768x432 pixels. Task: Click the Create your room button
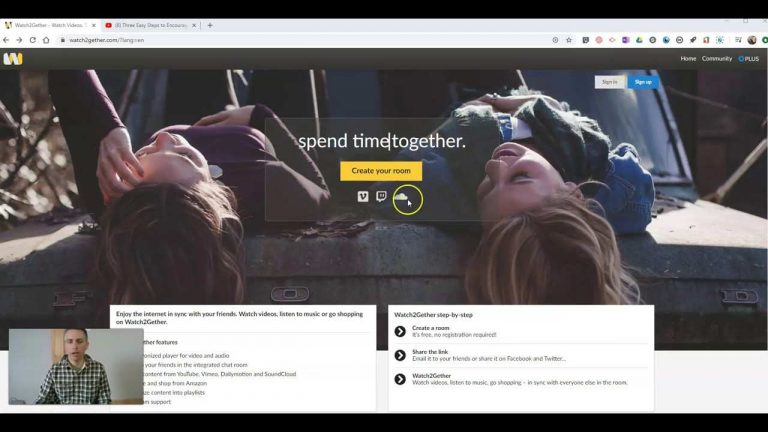pos(381,171)
